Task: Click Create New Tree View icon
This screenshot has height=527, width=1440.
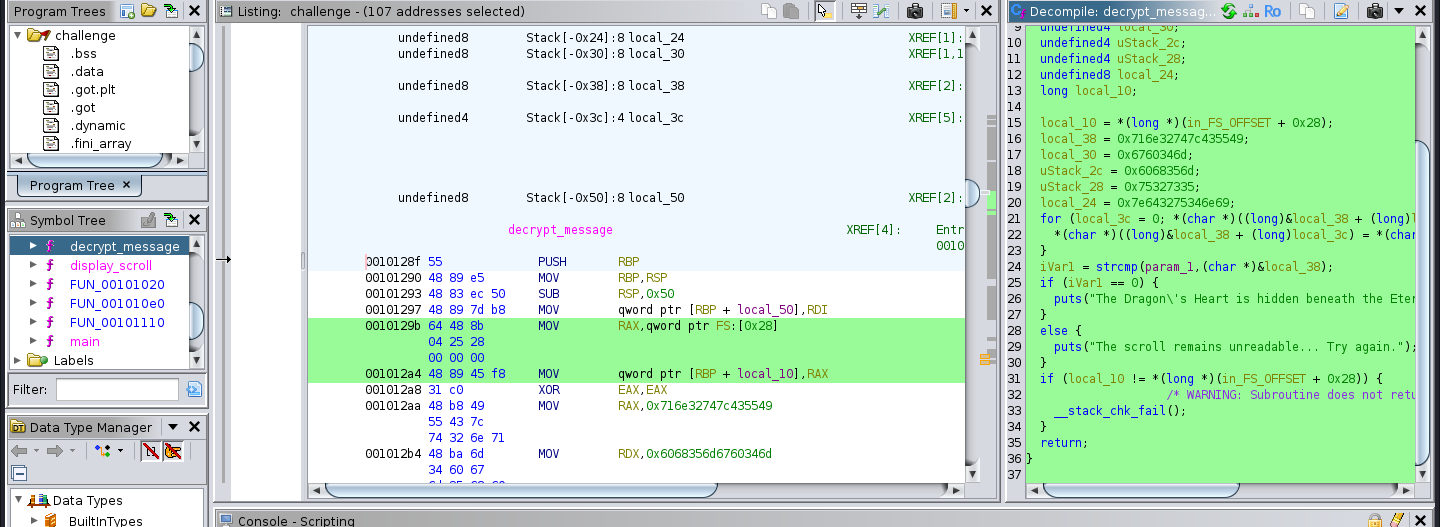Action: coord(127,11)
